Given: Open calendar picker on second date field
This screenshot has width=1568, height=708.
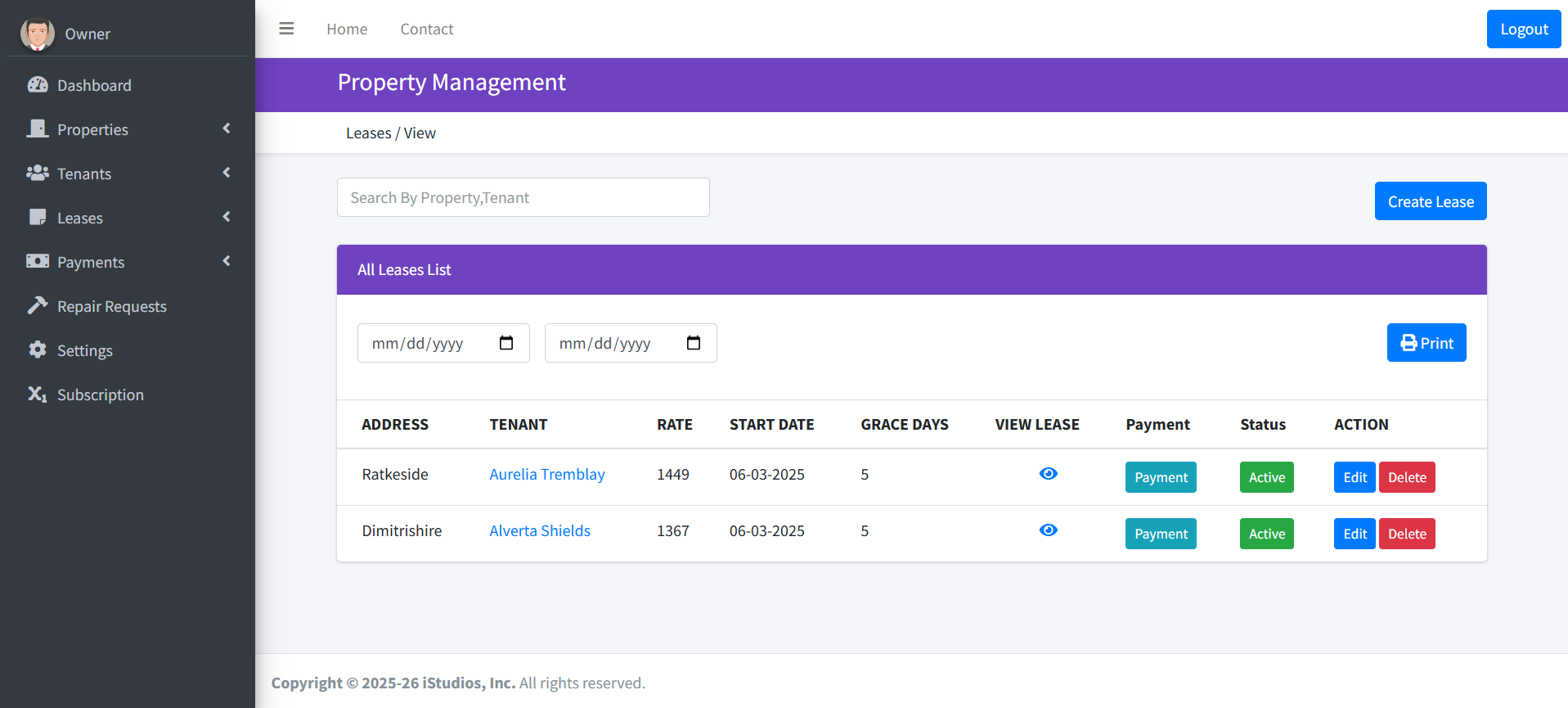Looking at the screenshot, I should [694, 343].
